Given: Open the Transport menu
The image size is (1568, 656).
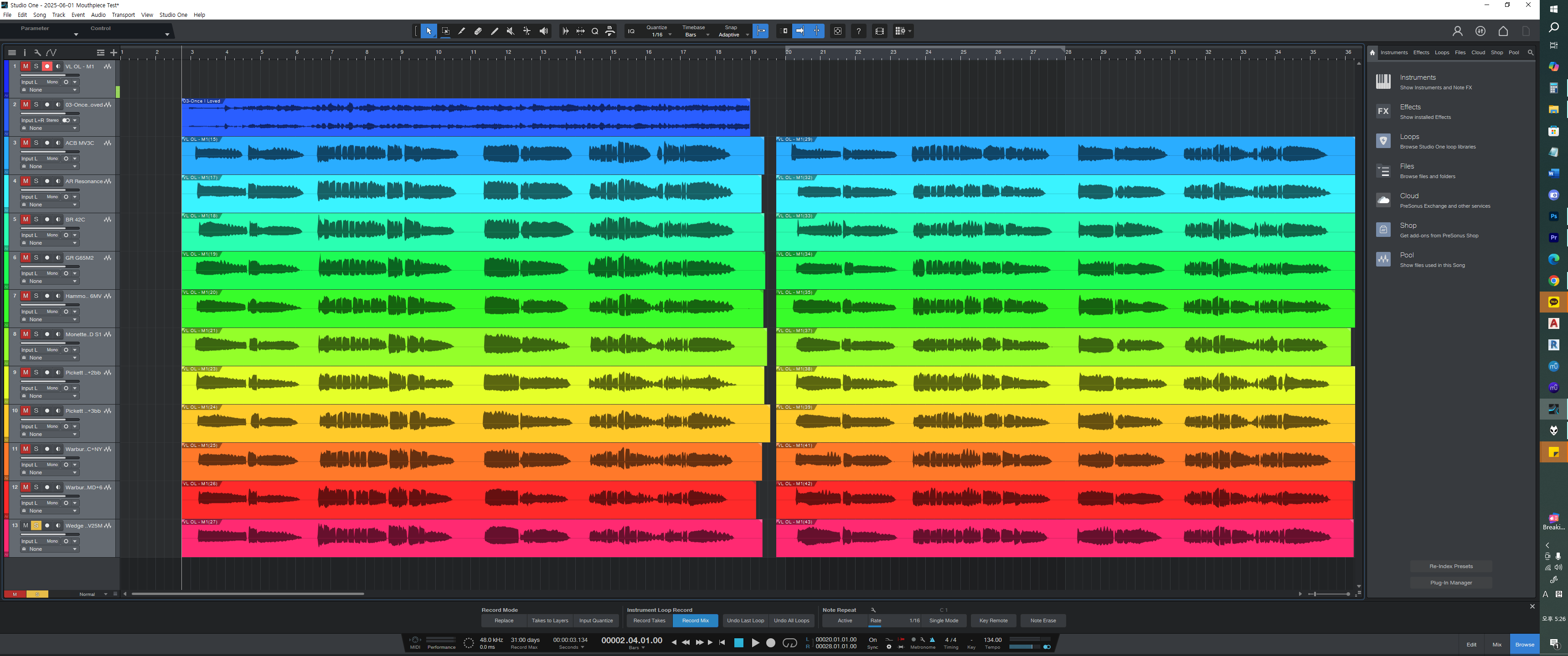Looking at the screenshot, I should 123,15.
